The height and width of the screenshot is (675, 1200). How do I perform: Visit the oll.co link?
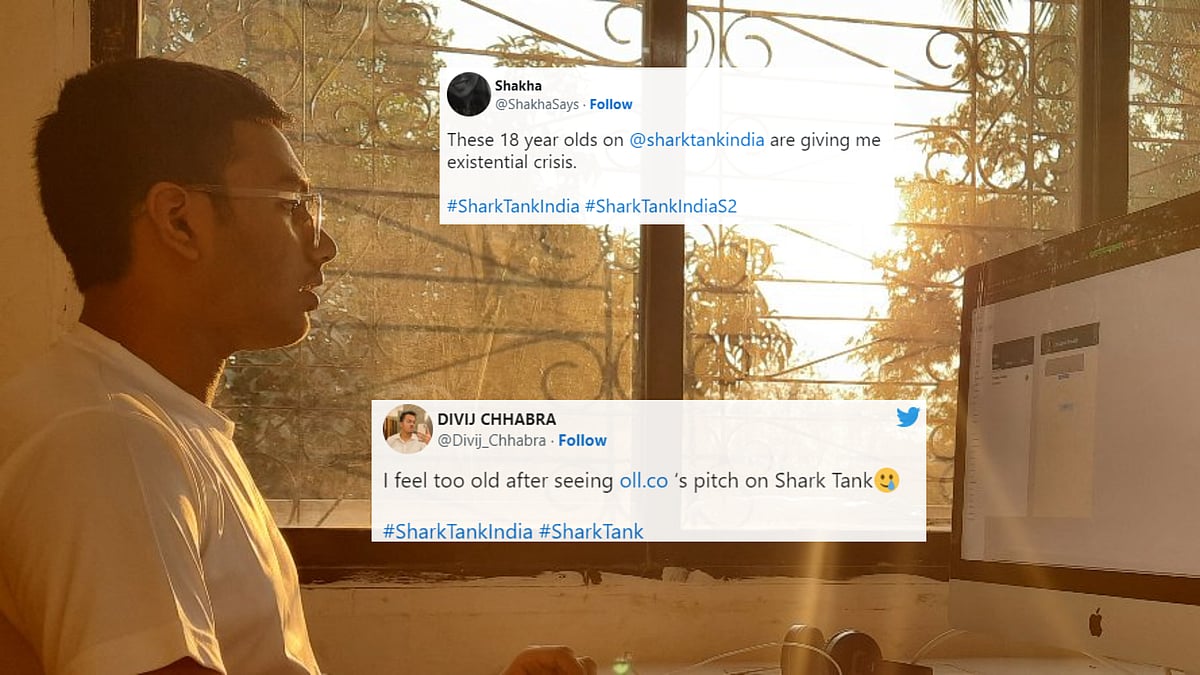(643, 481)
